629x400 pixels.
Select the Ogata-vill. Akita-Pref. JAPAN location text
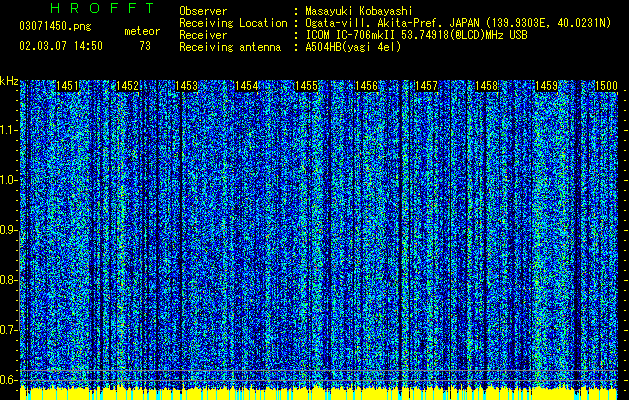pyautogui.click(x=458, y=23)
